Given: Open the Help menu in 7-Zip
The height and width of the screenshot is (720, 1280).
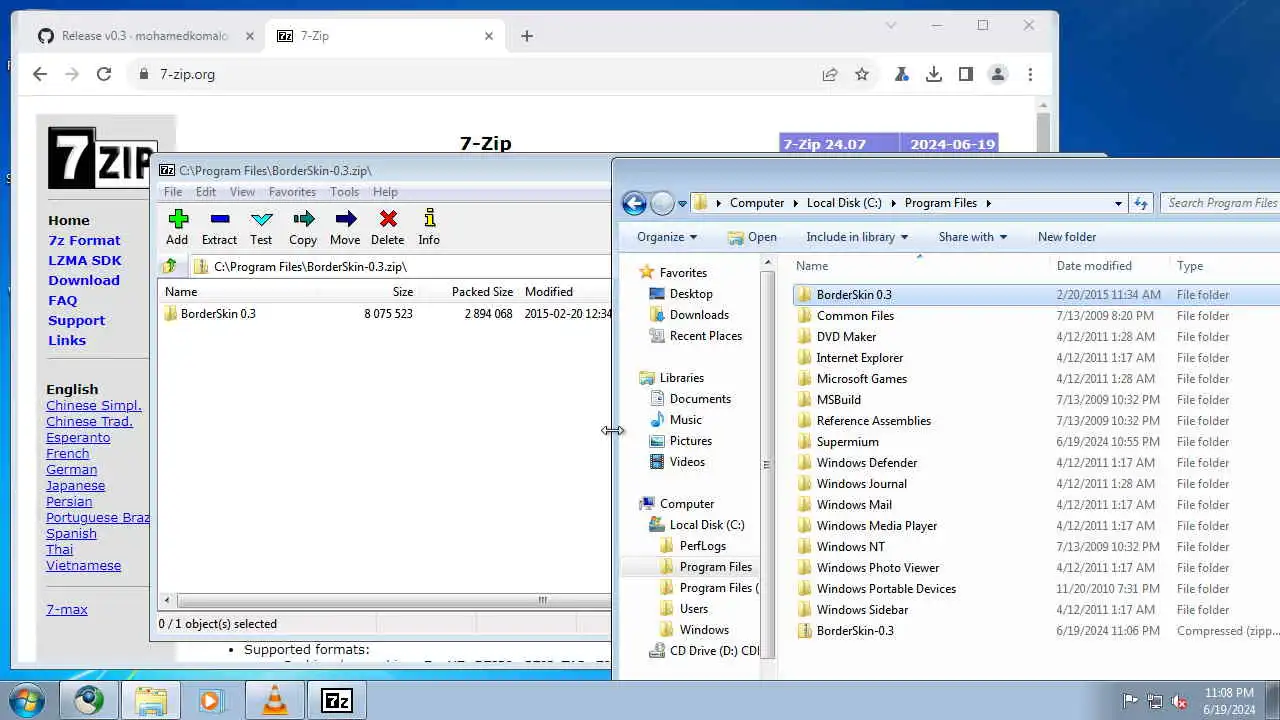Looking at the screenshot, I should 385,192.
